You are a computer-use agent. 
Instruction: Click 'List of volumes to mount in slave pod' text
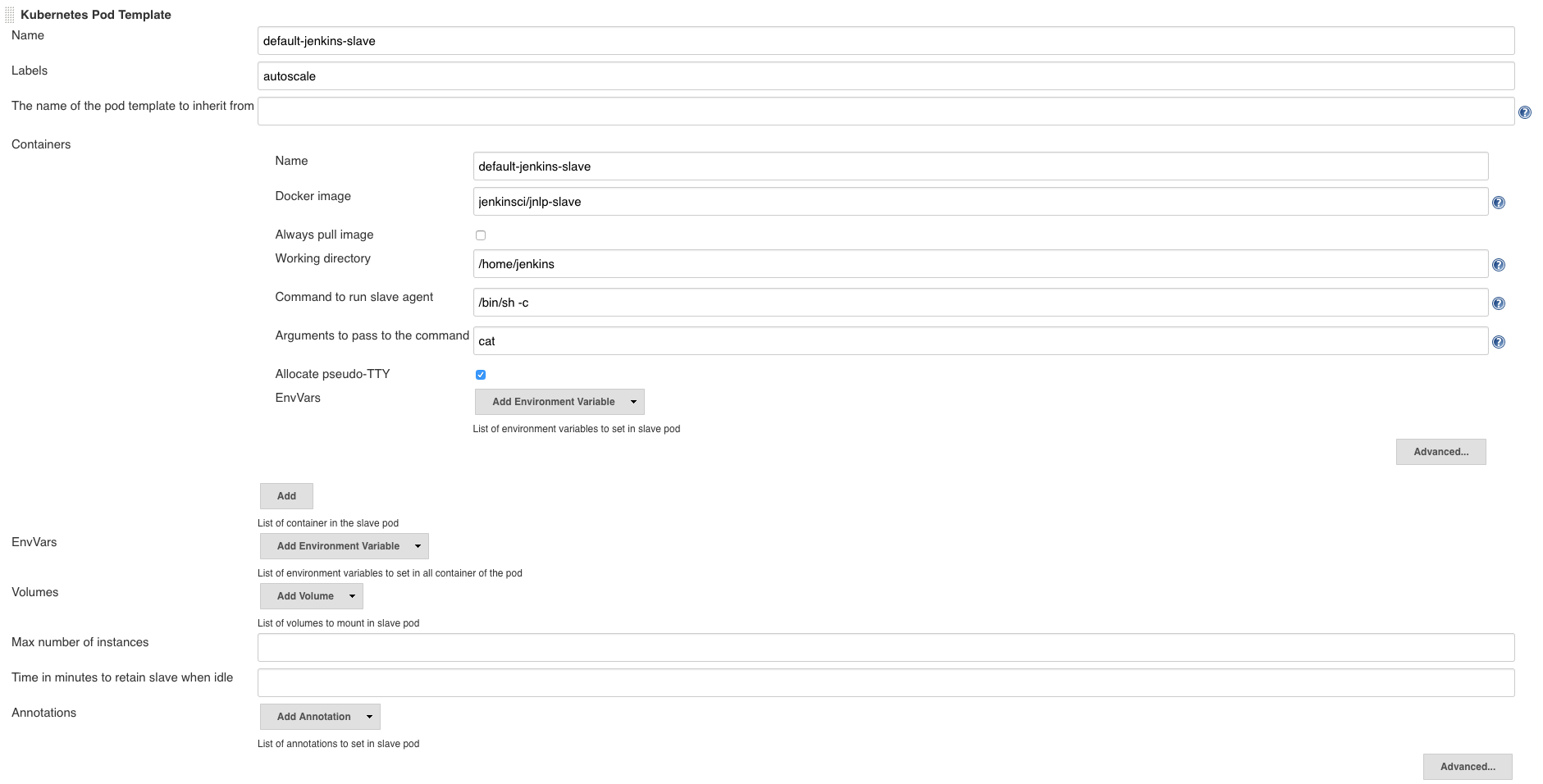338,623
